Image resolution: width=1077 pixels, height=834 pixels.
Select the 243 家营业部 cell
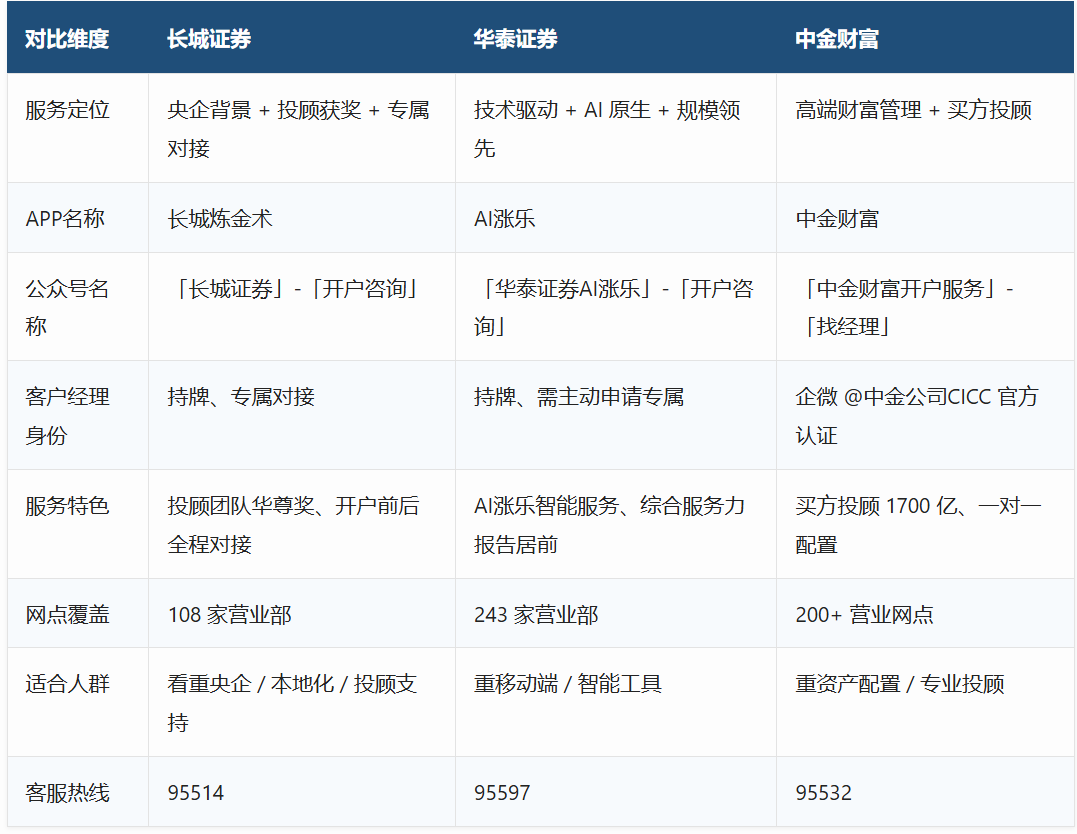[615, 613]
